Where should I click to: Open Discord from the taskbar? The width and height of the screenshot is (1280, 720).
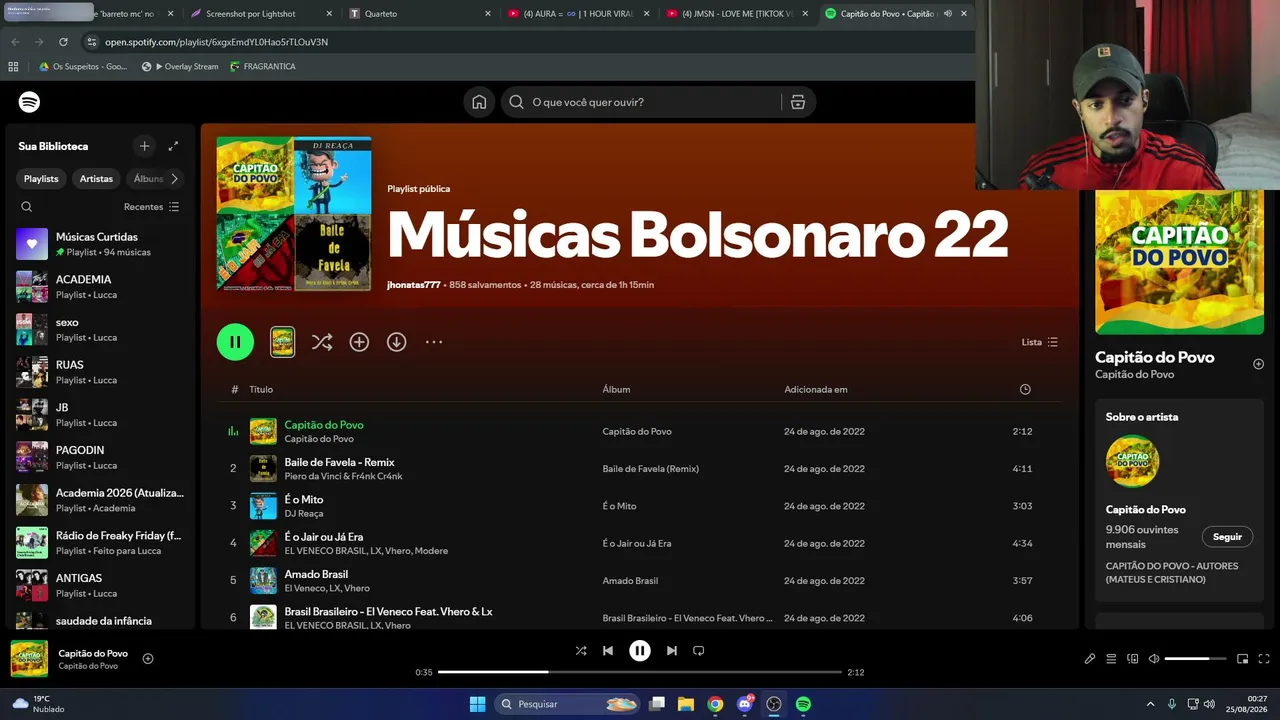[x=745, y=704]
